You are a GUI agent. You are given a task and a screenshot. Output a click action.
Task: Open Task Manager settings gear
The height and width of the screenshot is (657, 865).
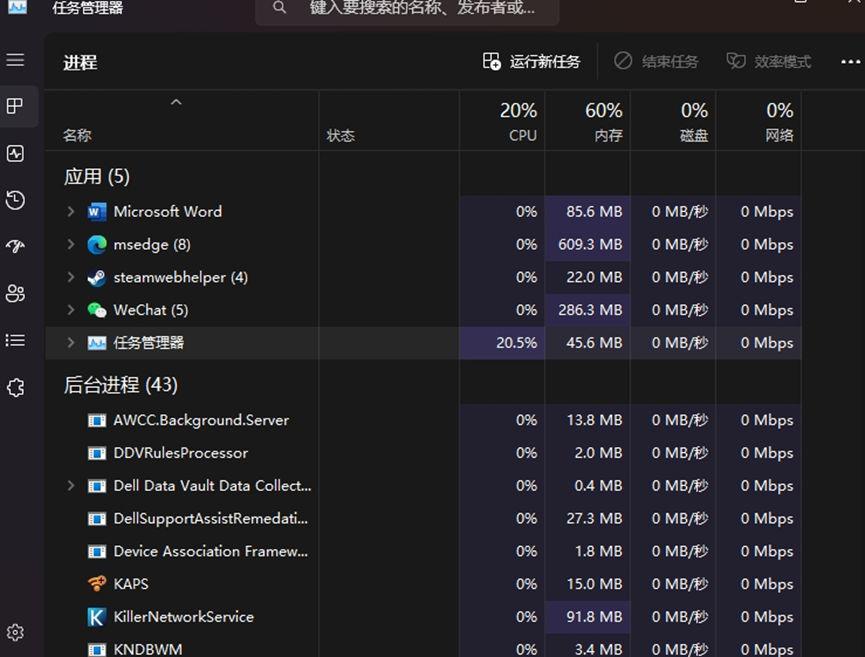pos(15,632)
